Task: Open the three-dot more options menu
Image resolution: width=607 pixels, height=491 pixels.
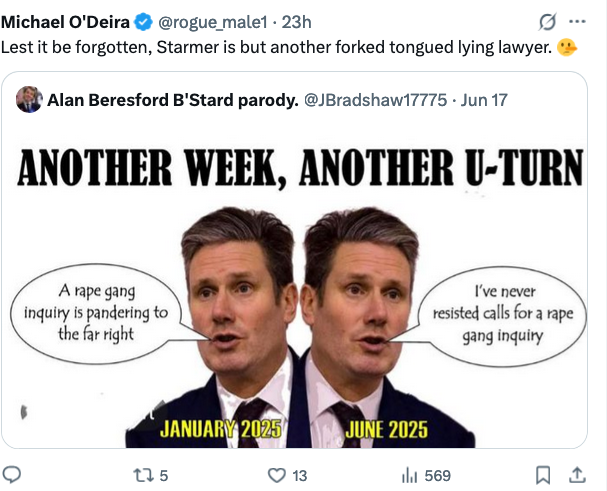Action: [577, 22]
